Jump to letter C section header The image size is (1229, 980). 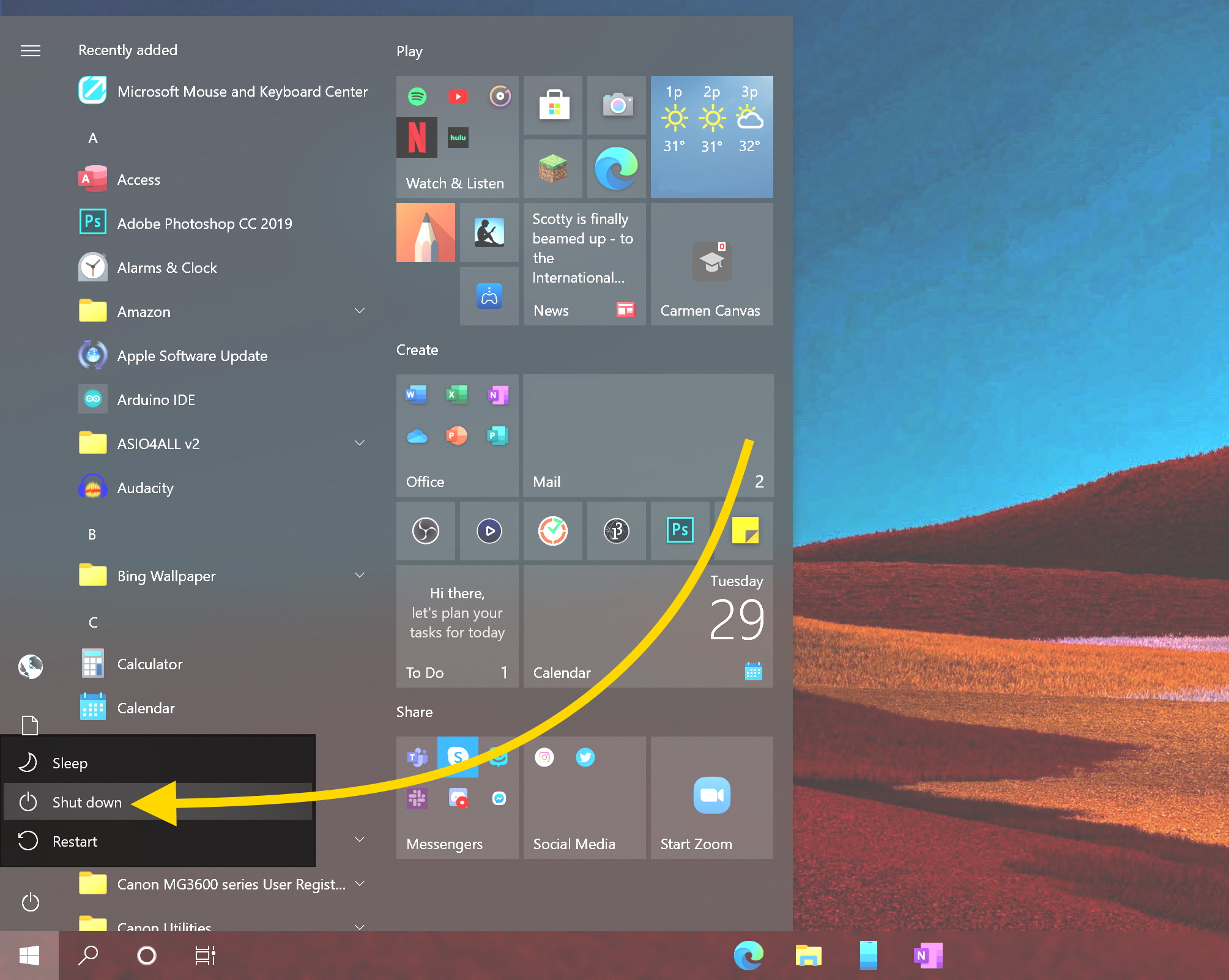(x=93, y=623)
